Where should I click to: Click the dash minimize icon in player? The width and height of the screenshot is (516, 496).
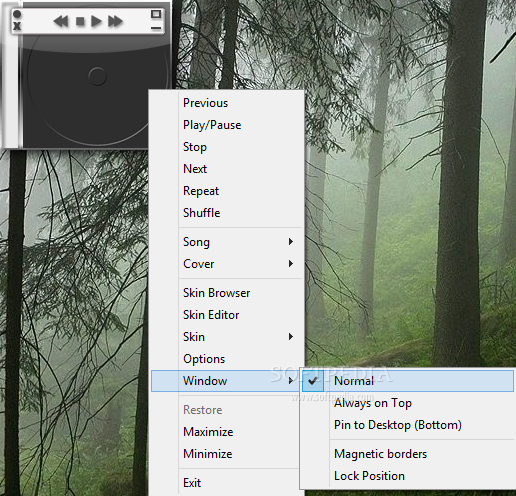pyautogui.click(x=156, y=28)
